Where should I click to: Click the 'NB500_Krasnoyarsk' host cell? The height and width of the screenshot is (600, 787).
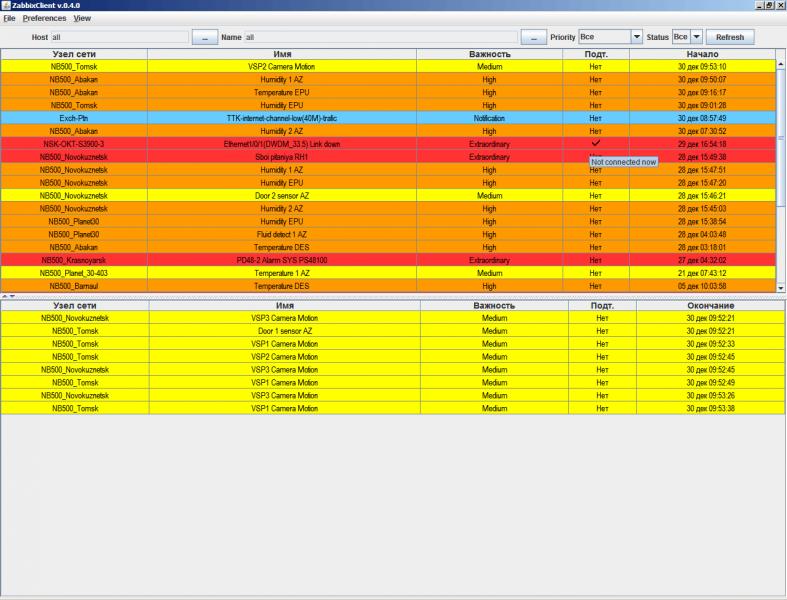74,260
